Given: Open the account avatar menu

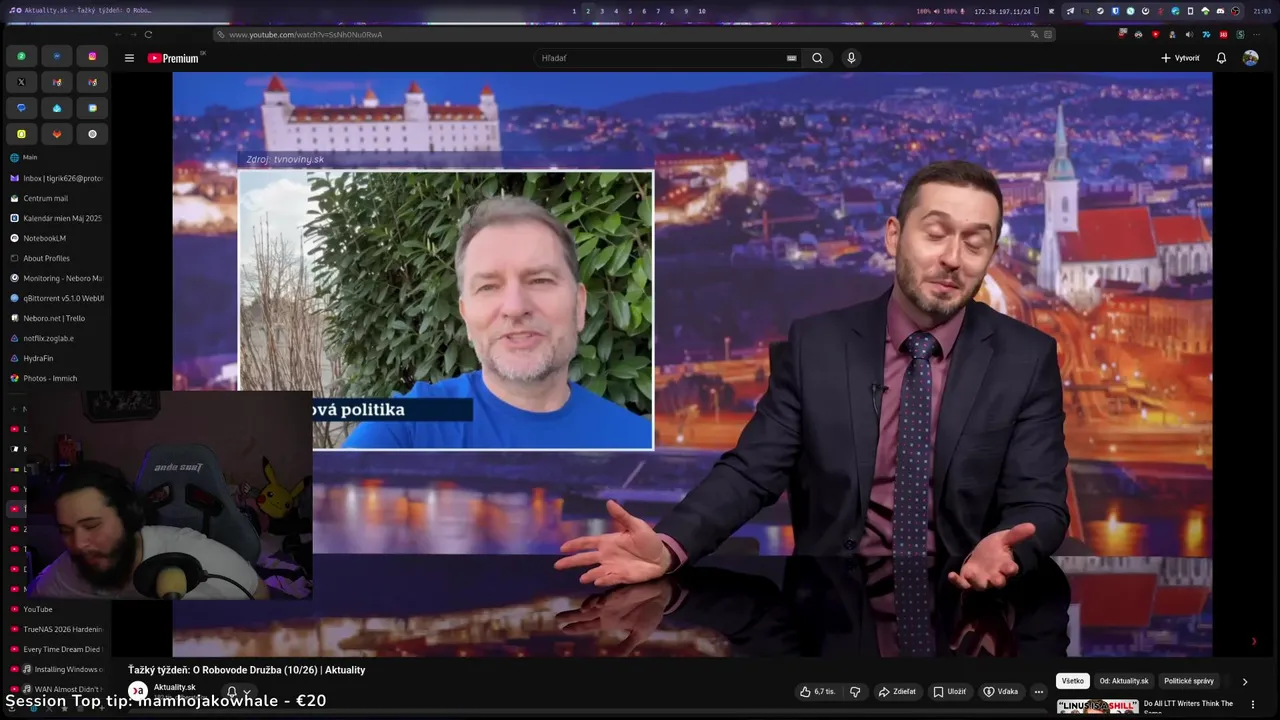Looking at the screenshot, I should (x=1250, y=58).
